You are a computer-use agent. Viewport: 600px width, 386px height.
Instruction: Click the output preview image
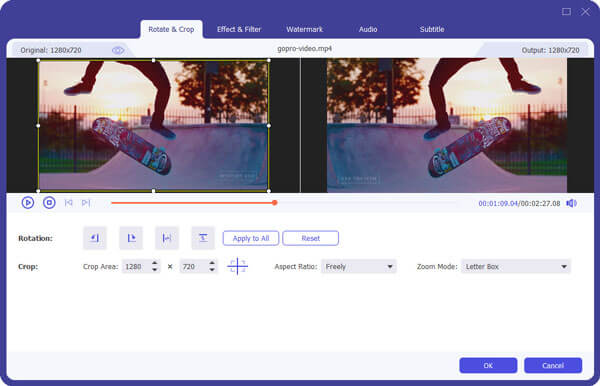(447, 125)
